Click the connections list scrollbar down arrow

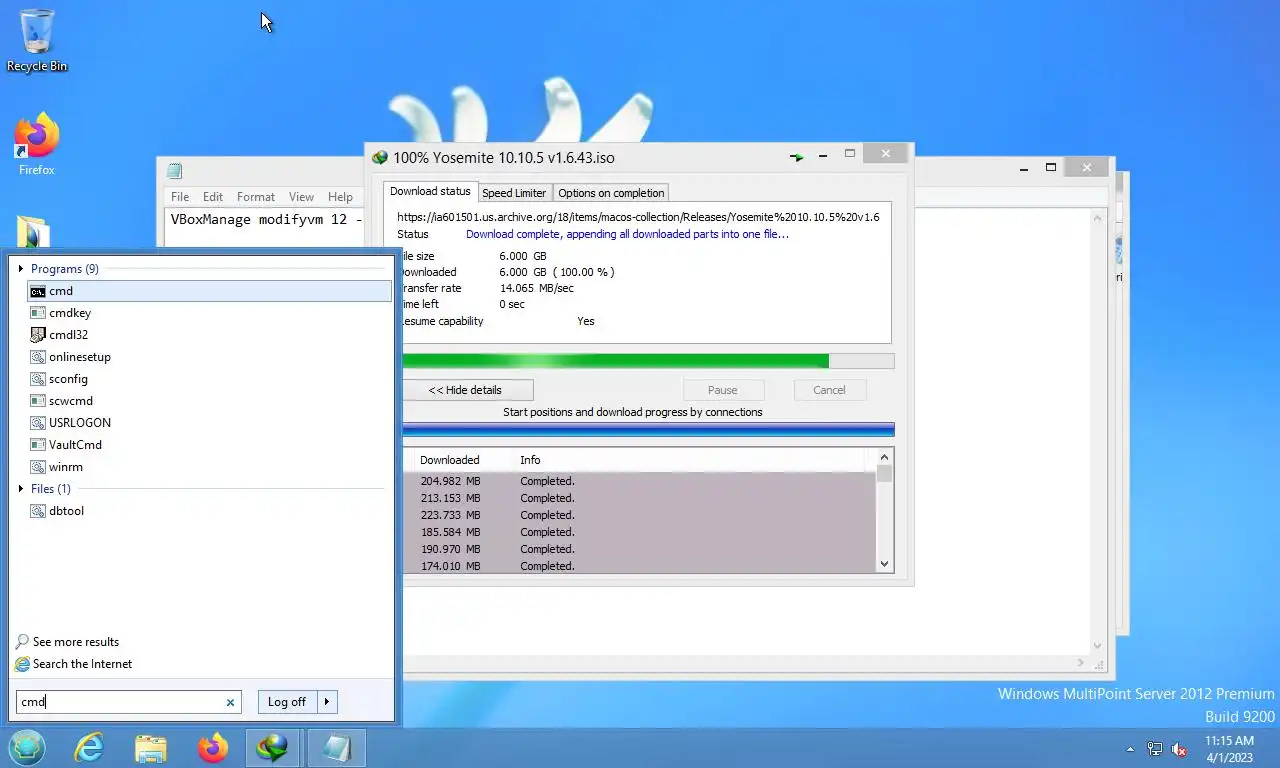click(884, 564)
